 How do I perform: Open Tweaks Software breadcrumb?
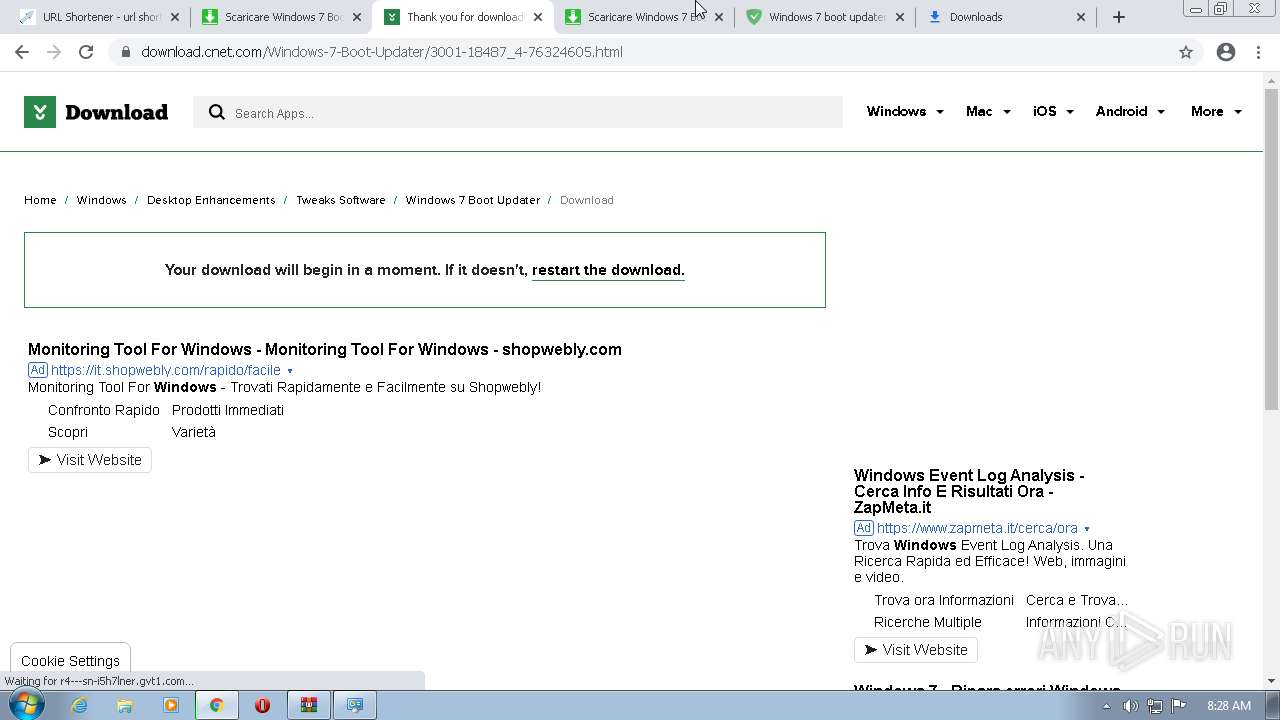340,200
